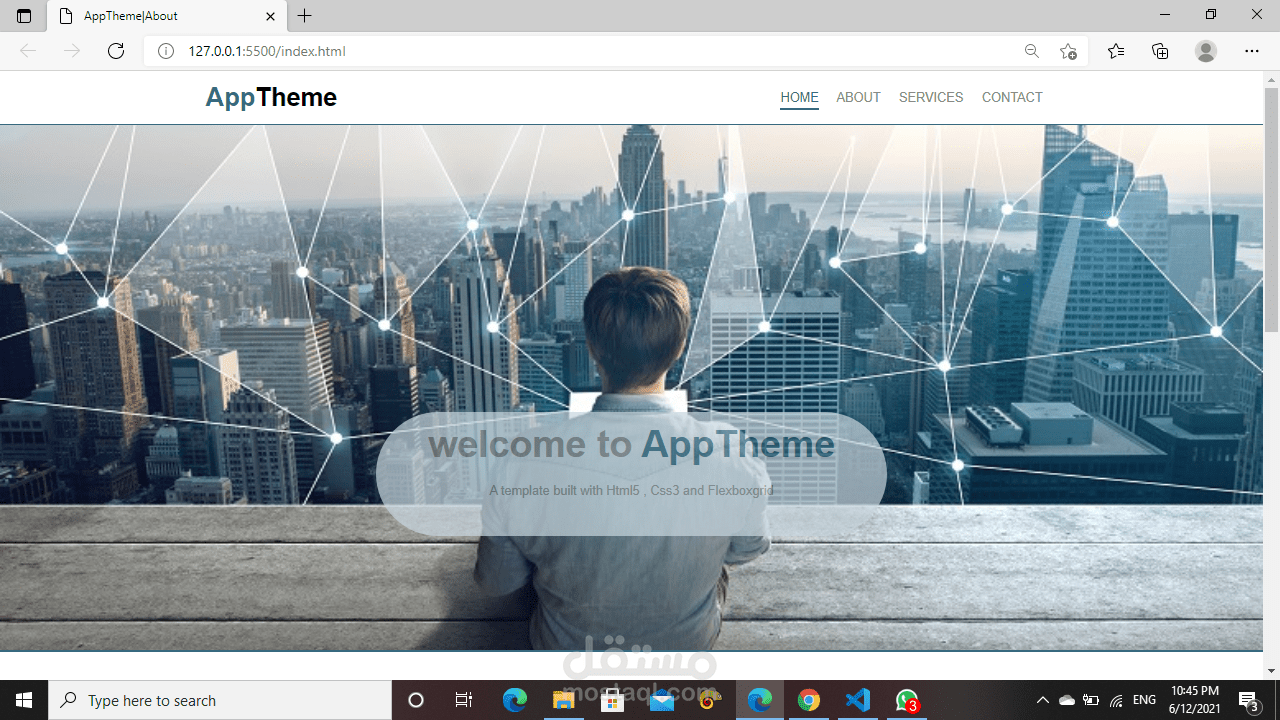Expand hidden icons in the system tray
Image resolution: width=1280 pixels, height=720 pixels.
(x=1043, y=700)
